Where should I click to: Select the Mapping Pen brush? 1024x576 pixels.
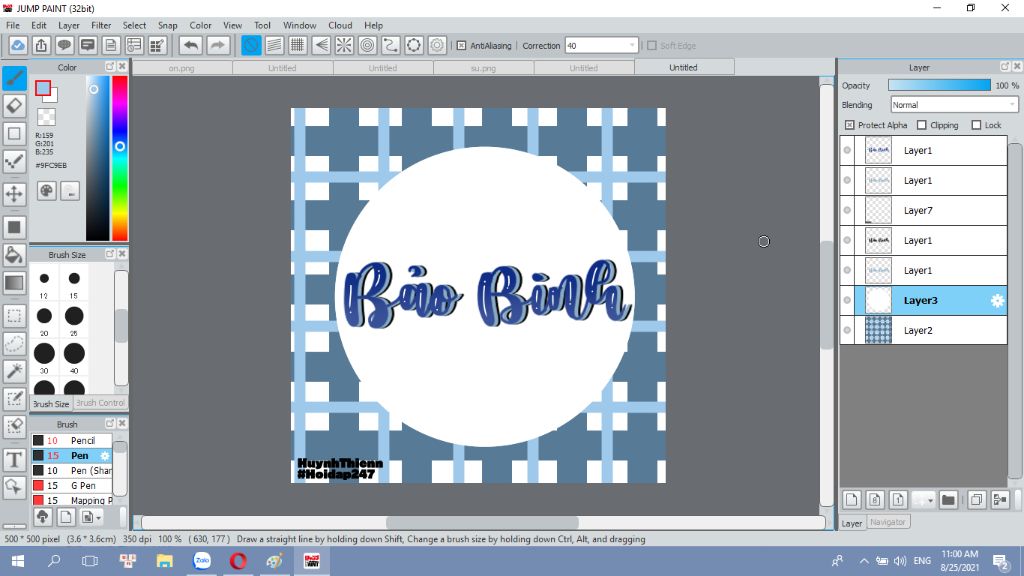coord(72,500)
